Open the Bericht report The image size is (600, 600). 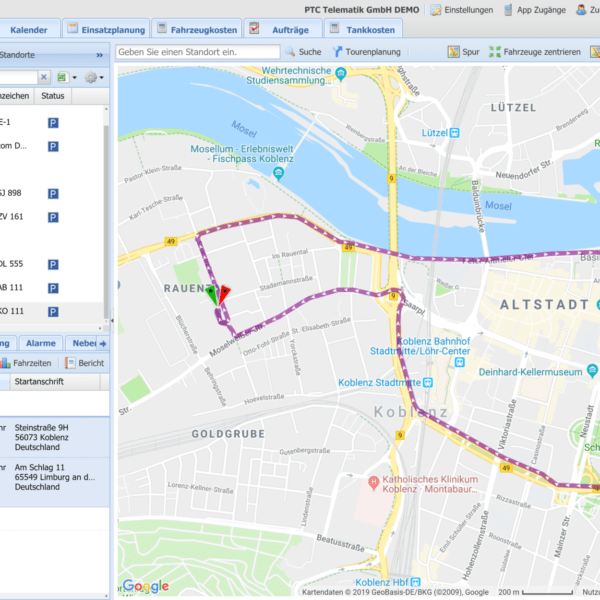[85, 363]
